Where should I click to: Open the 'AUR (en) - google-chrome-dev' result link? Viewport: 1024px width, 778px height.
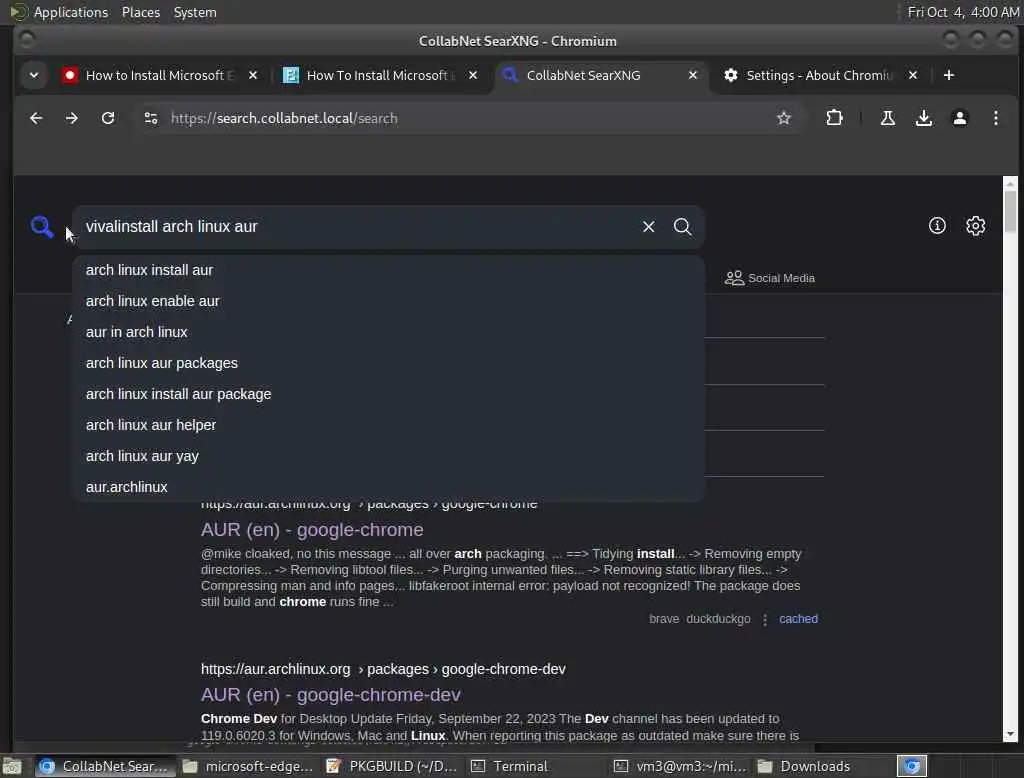pyautogui.click(x=330, y=695)
